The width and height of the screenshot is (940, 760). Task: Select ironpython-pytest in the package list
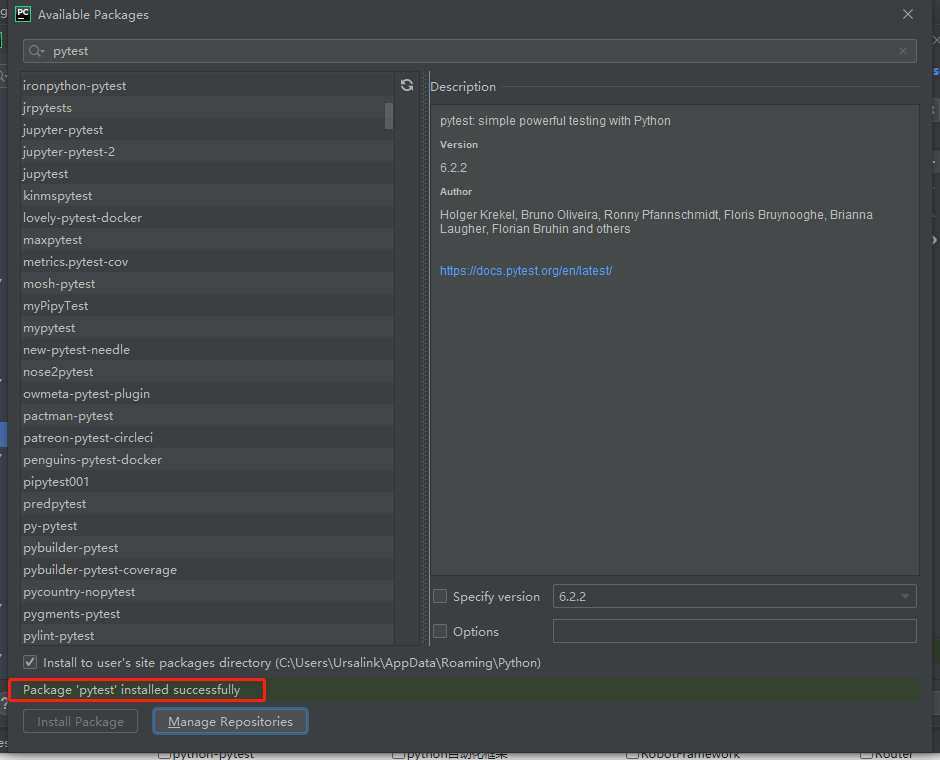207,86
